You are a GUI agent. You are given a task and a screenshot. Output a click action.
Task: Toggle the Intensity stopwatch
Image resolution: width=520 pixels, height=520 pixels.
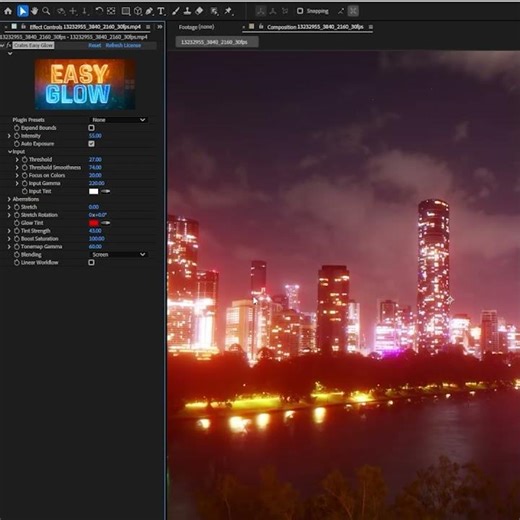[x=17, y=136]
